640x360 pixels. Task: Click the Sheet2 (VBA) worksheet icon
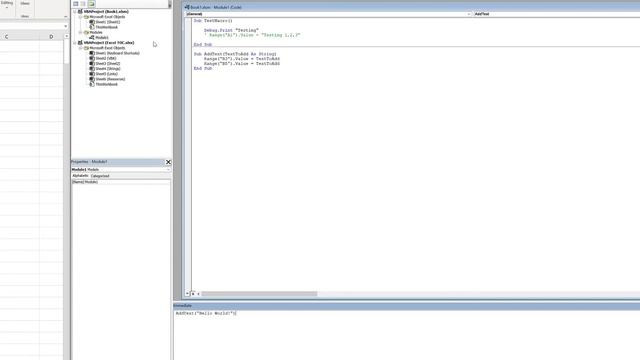pyautogui.click(x=92, y=58)
